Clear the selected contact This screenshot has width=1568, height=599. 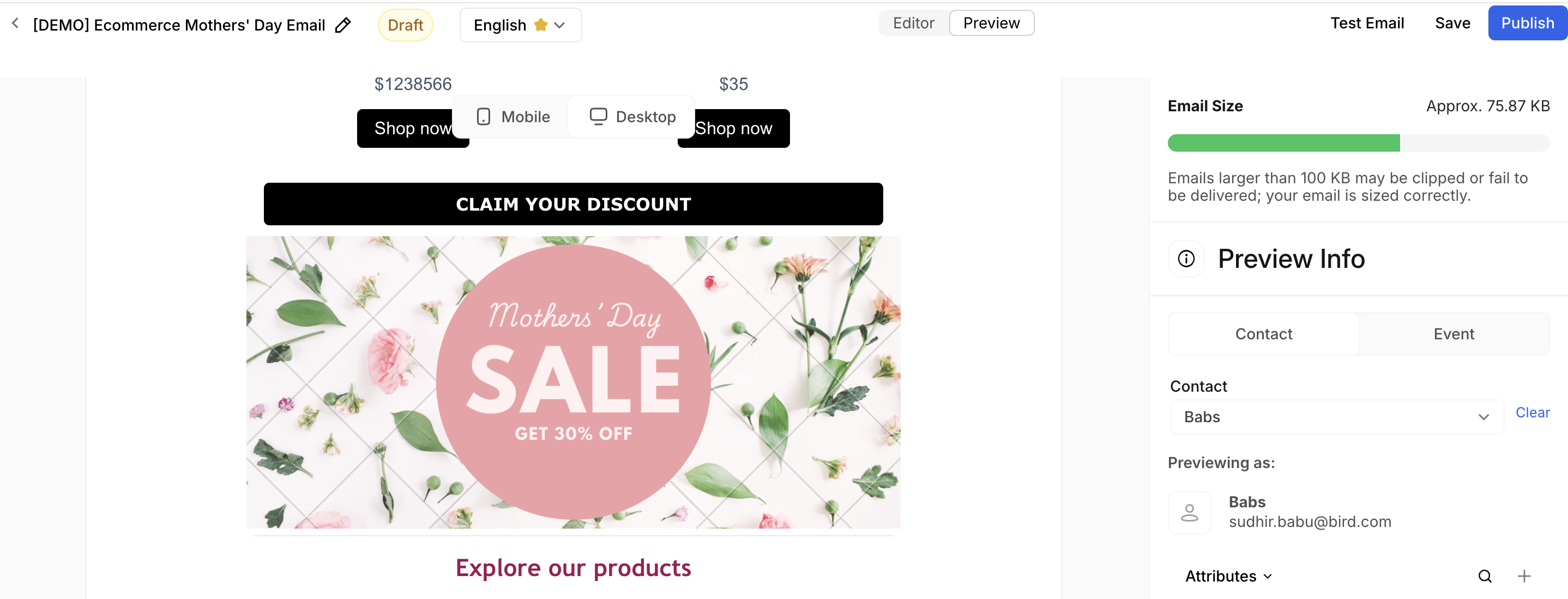point(1532,412)
